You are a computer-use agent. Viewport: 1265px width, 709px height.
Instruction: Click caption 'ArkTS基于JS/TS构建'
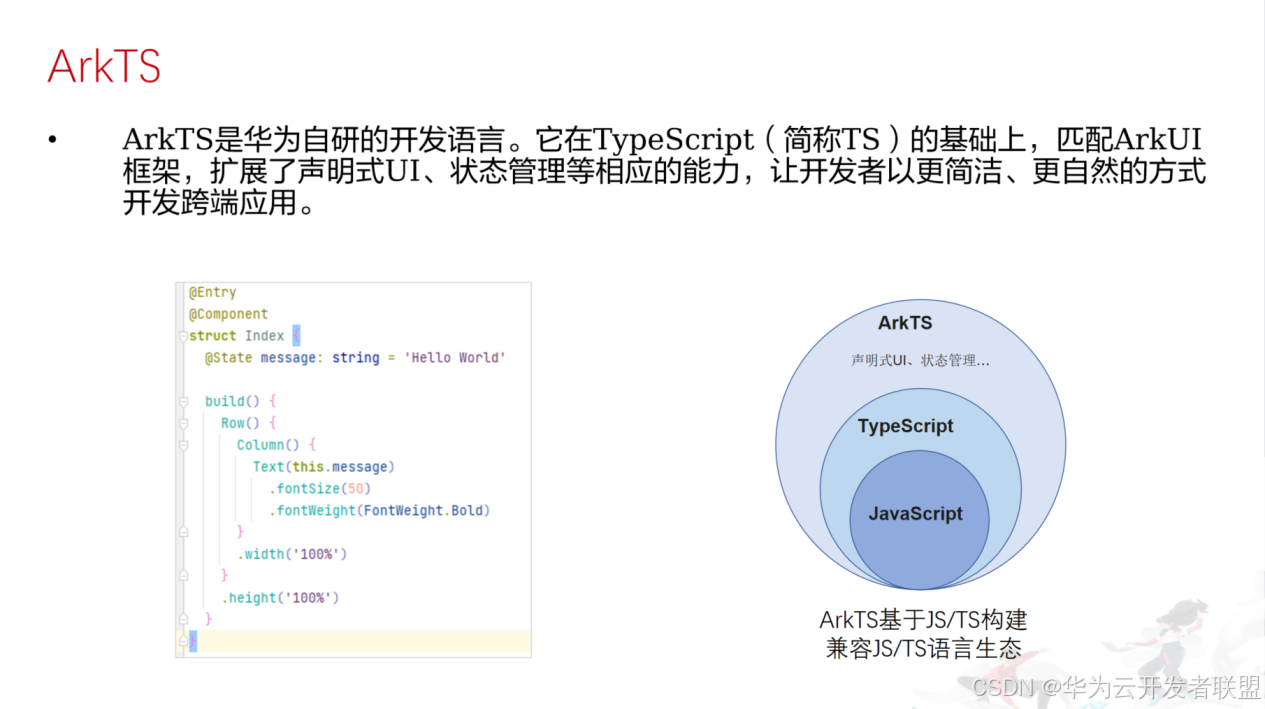pos(923,620)
